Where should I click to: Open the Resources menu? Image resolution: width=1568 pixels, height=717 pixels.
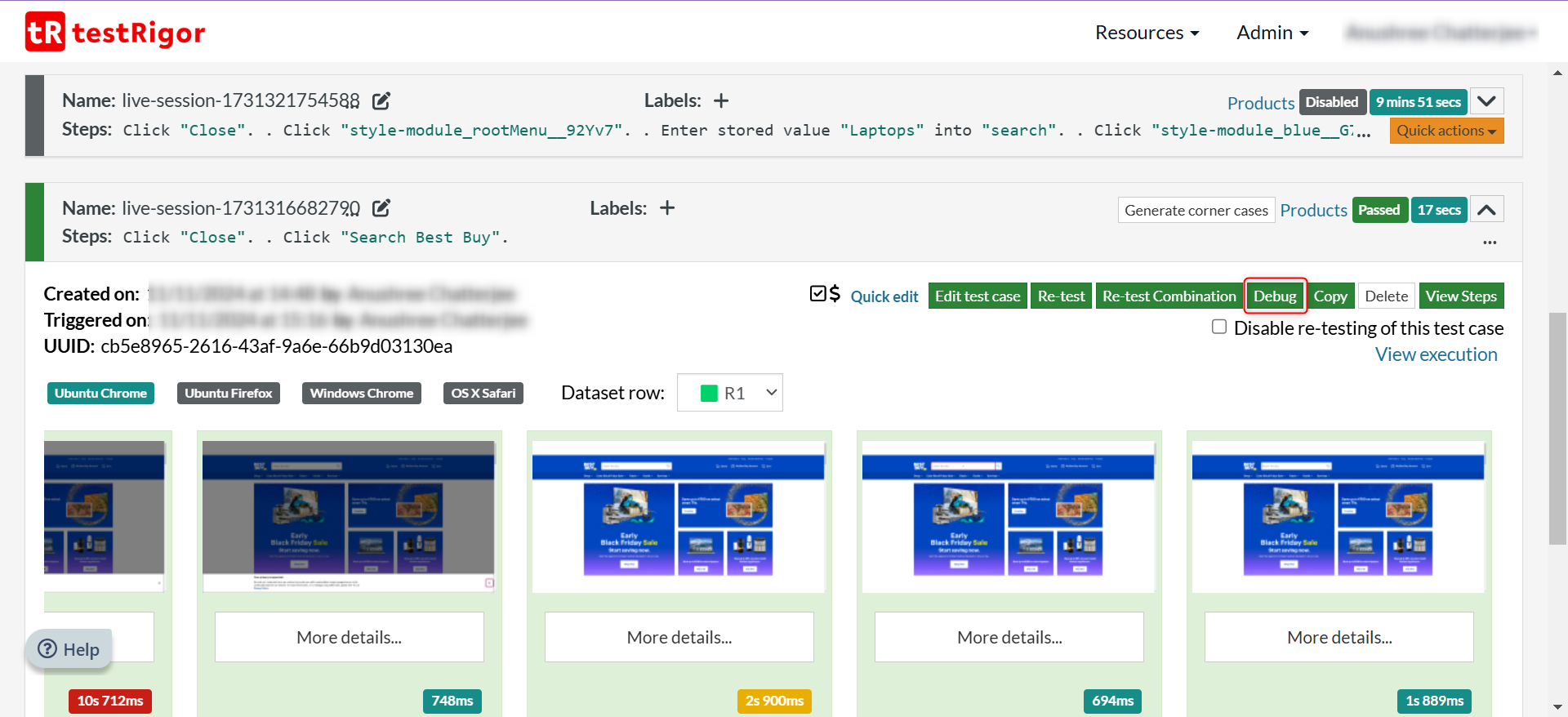click(1147, 33)
